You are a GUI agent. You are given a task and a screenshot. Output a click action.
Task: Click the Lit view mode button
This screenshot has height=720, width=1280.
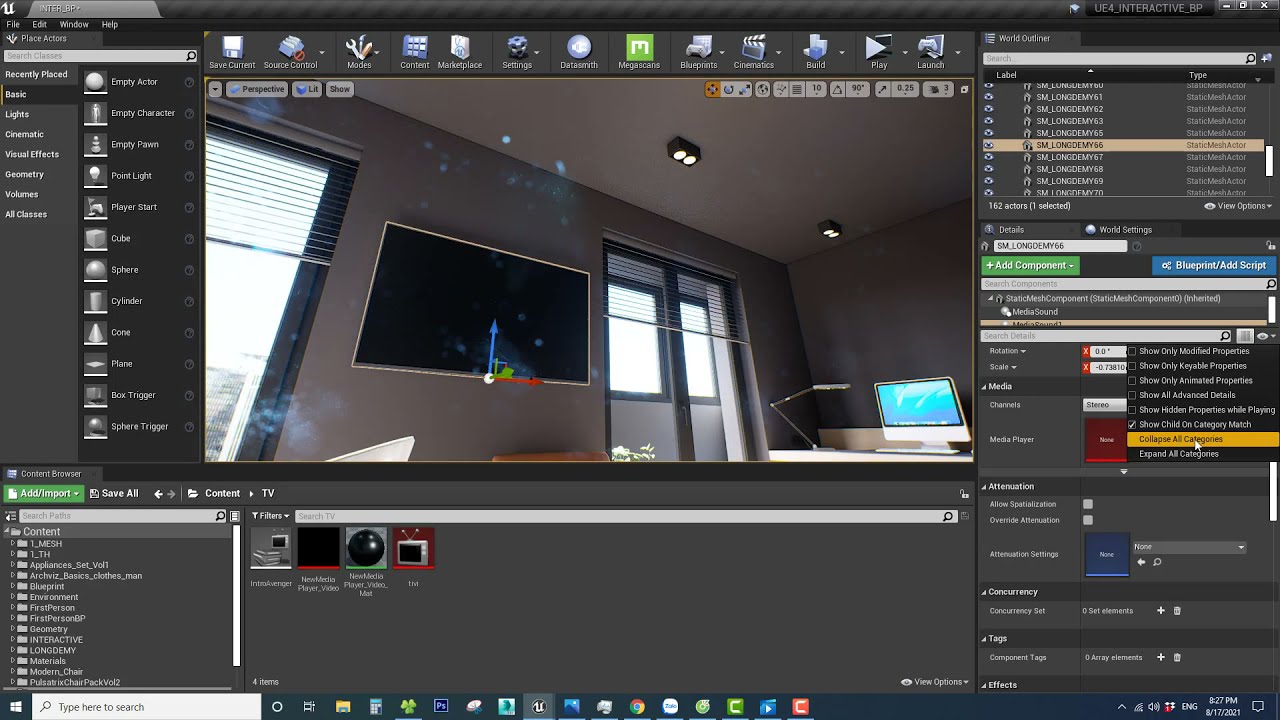(x=307, y=89)
